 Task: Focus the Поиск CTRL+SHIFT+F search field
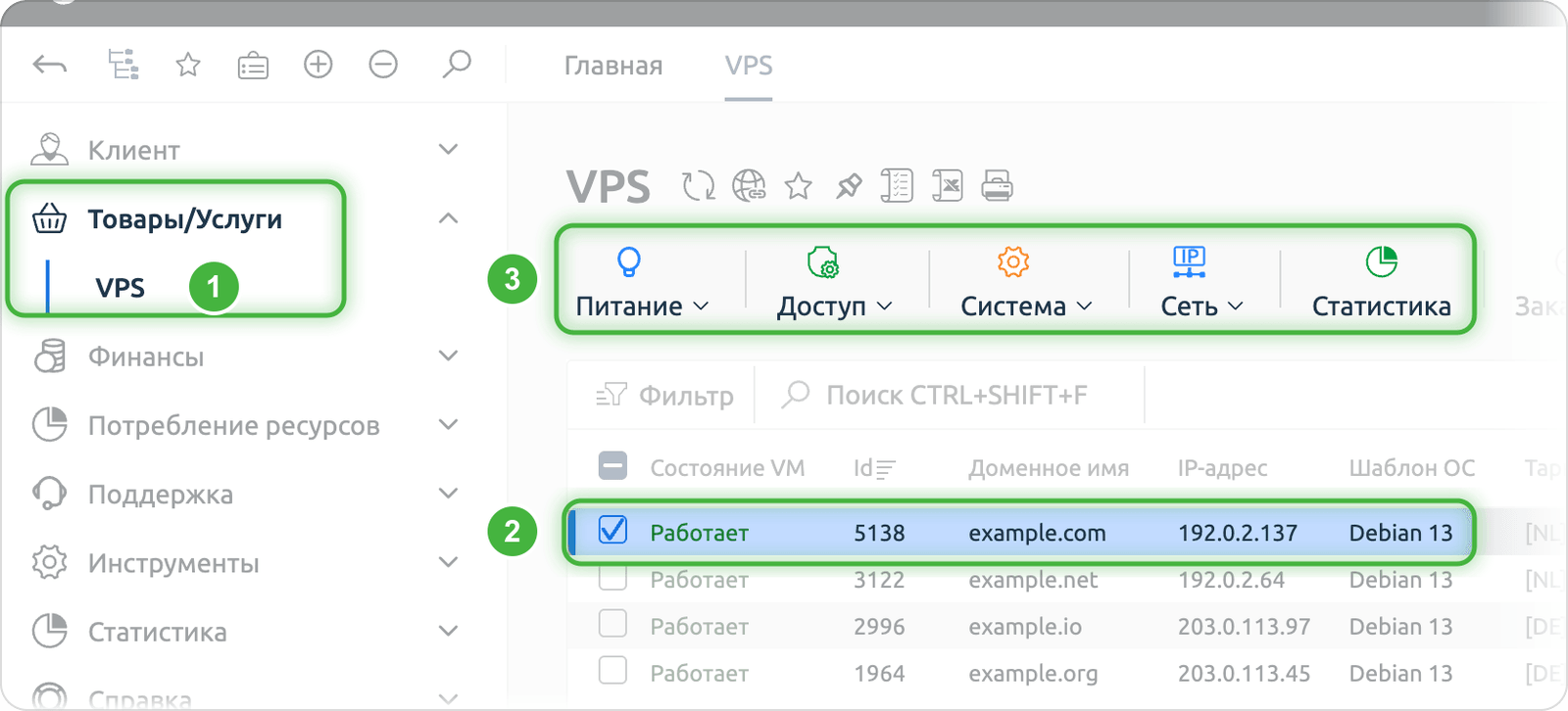tap(949, 395)
